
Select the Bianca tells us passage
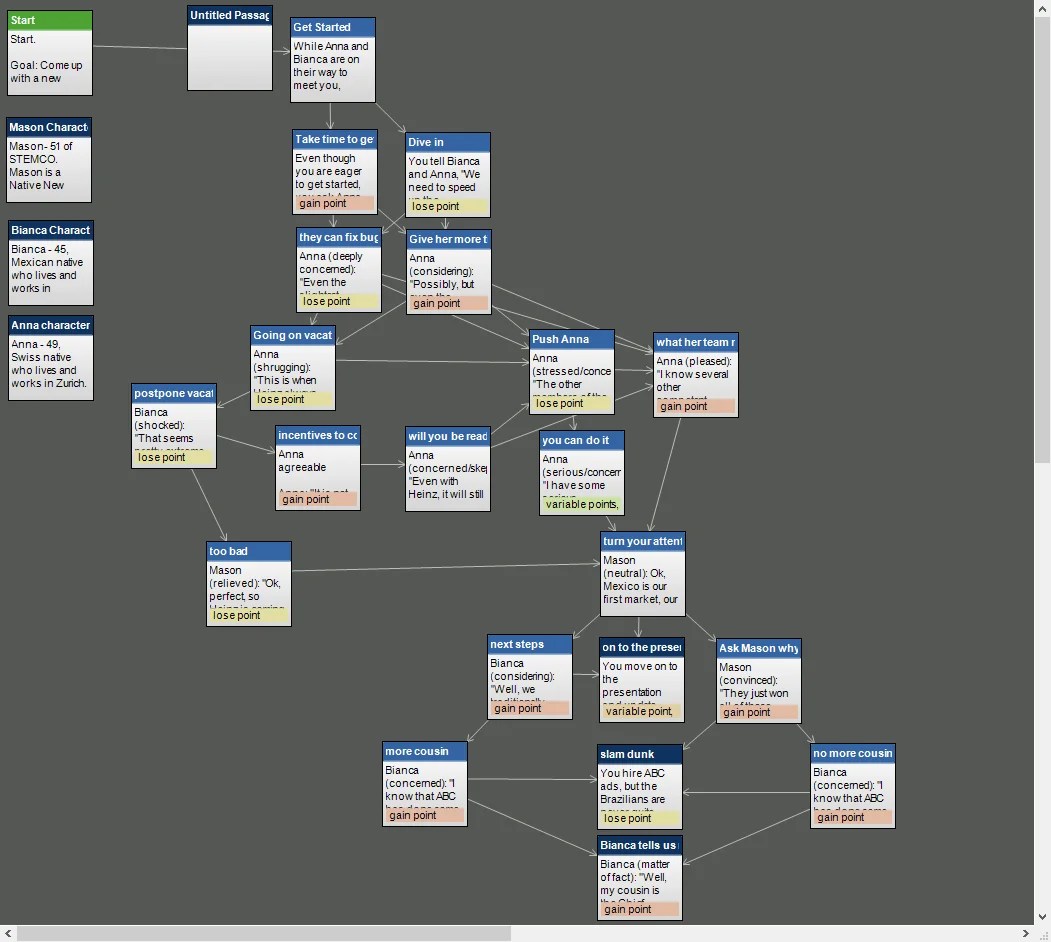click(x=640, y=878)
